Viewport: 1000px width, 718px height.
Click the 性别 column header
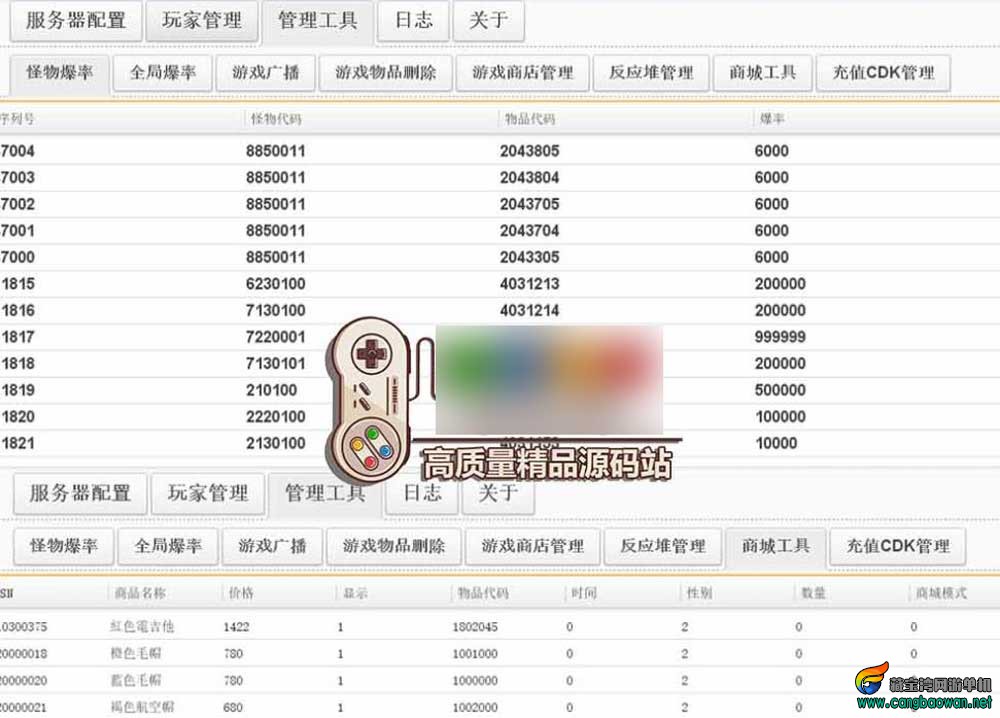[698, 593]
